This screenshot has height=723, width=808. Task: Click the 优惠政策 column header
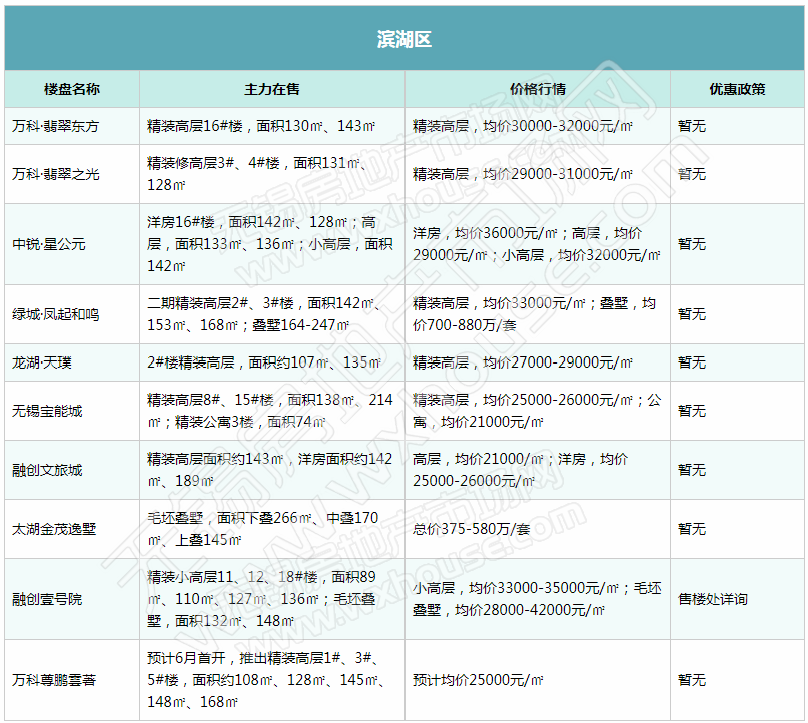click(x=737, y=89)
